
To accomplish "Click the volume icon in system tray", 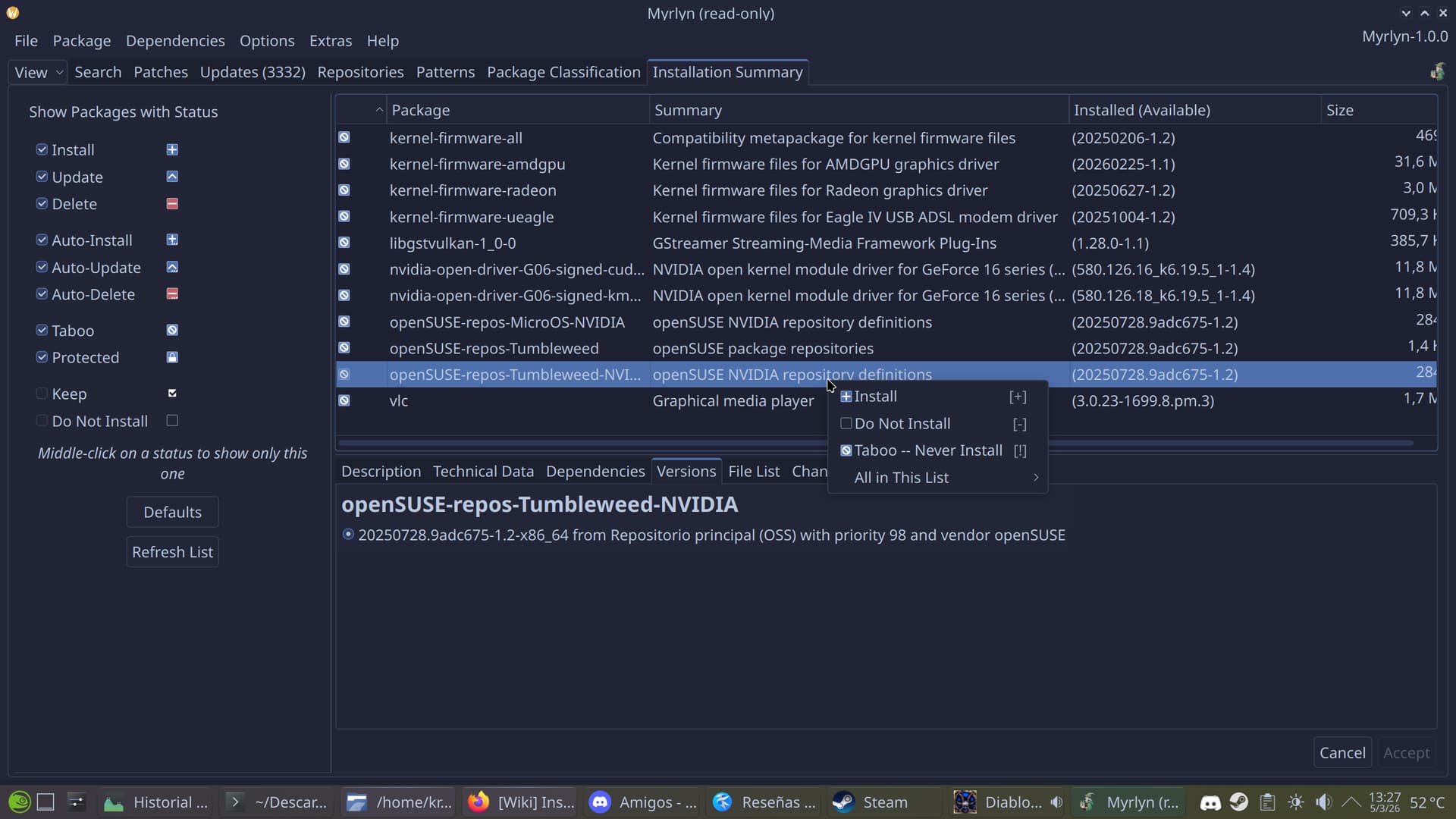I will (x=1324, y=802).
